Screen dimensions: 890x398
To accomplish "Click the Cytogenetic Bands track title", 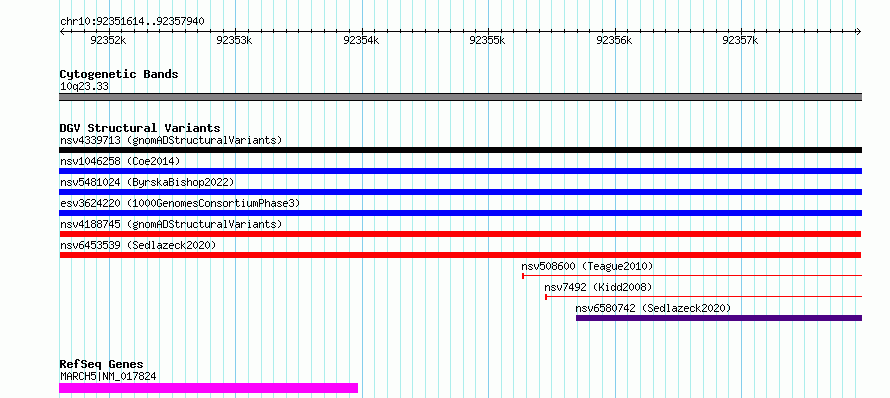I will [x=119, y=74].
